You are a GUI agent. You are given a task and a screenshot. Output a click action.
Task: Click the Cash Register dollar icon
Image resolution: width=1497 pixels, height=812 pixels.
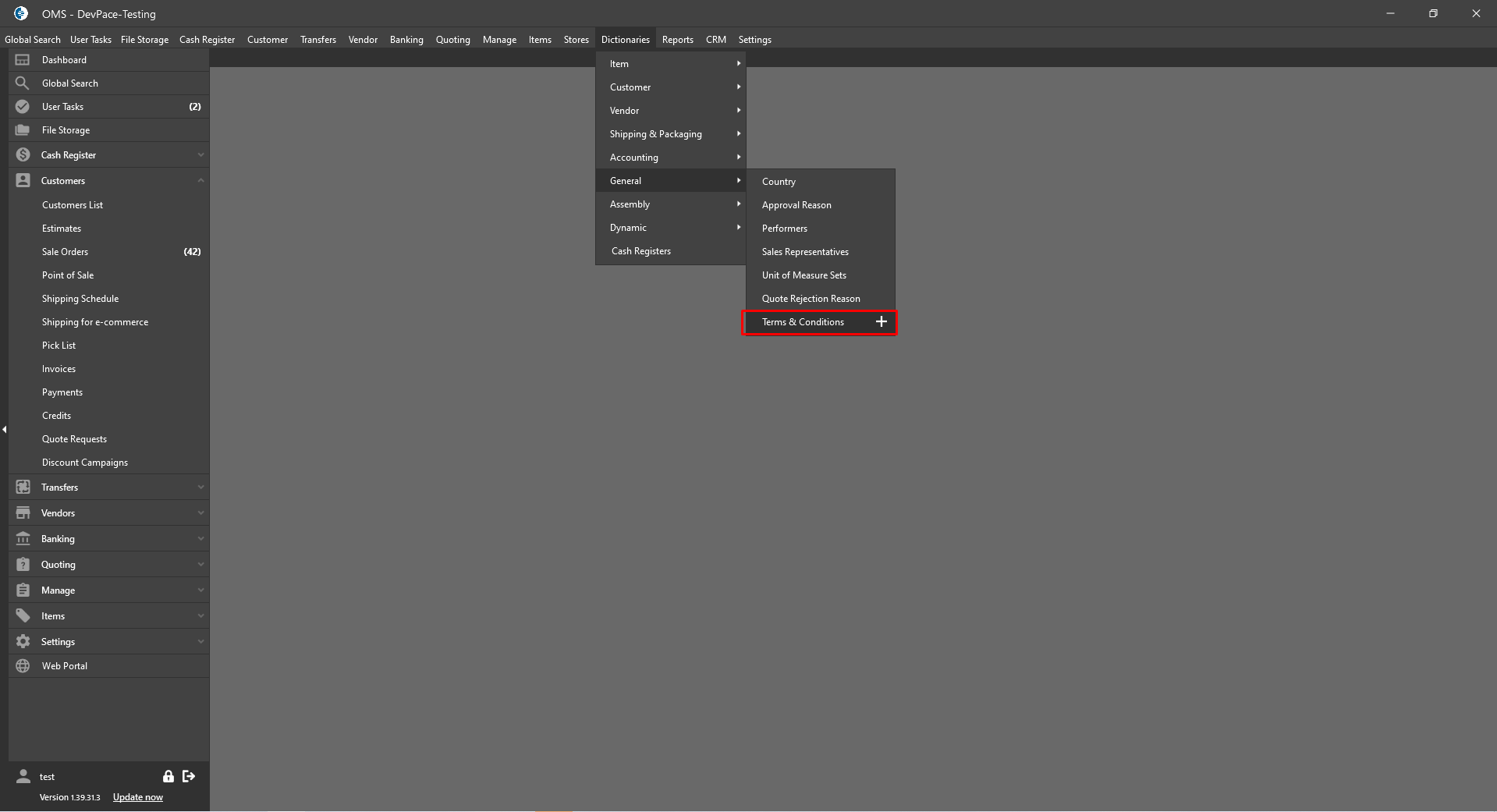tap(23, 155)
